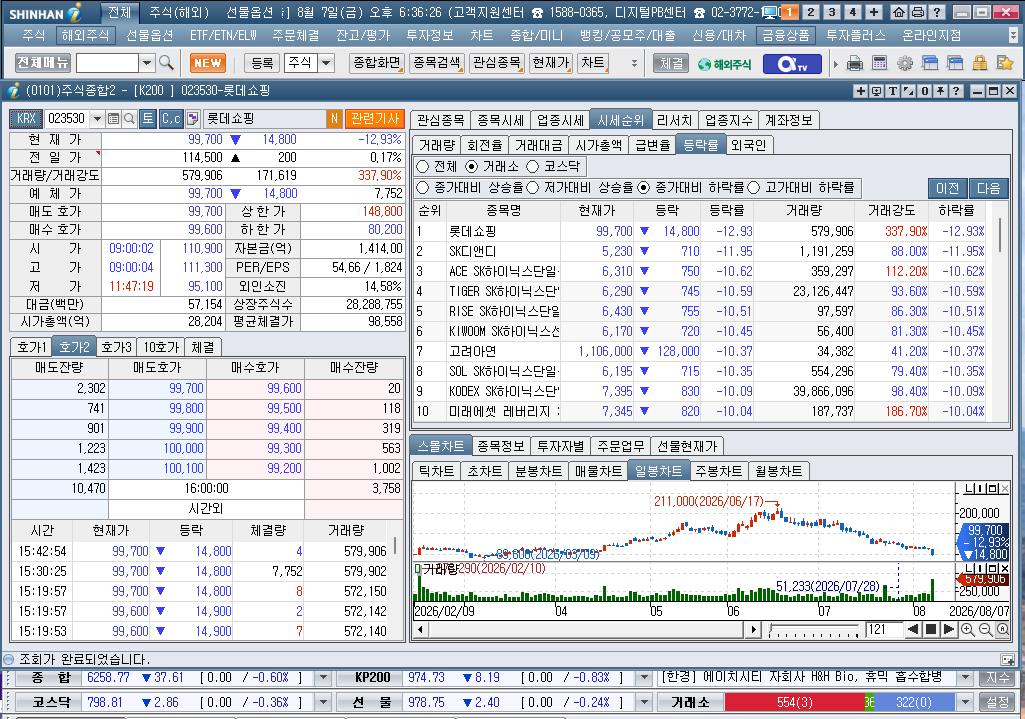This screenshot has height=719, width=1025.
Task: Select 저가대비 상승율 radio option
Action: point(533,188)
